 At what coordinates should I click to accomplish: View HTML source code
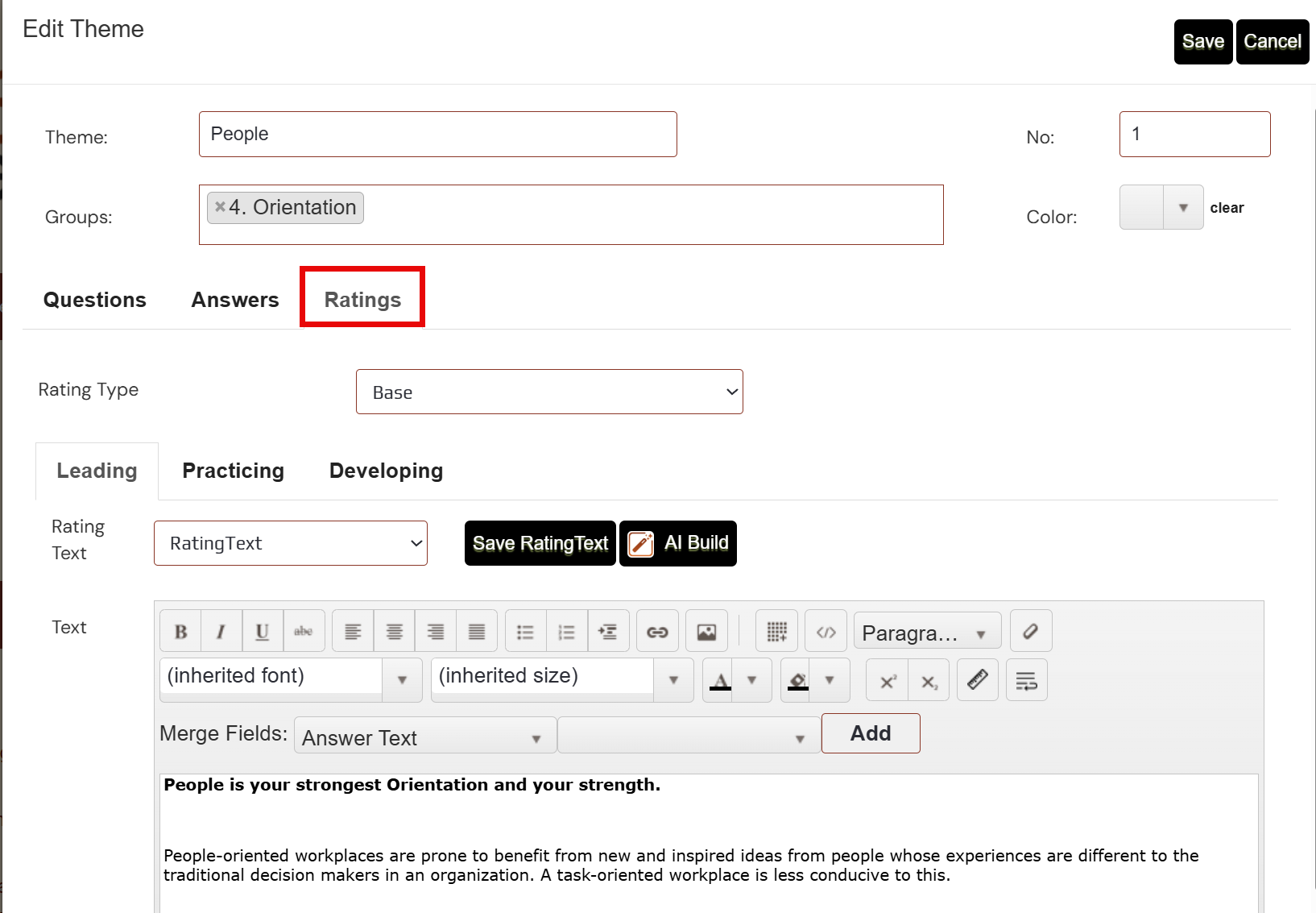pyautogui.click(x=826, y=631)
